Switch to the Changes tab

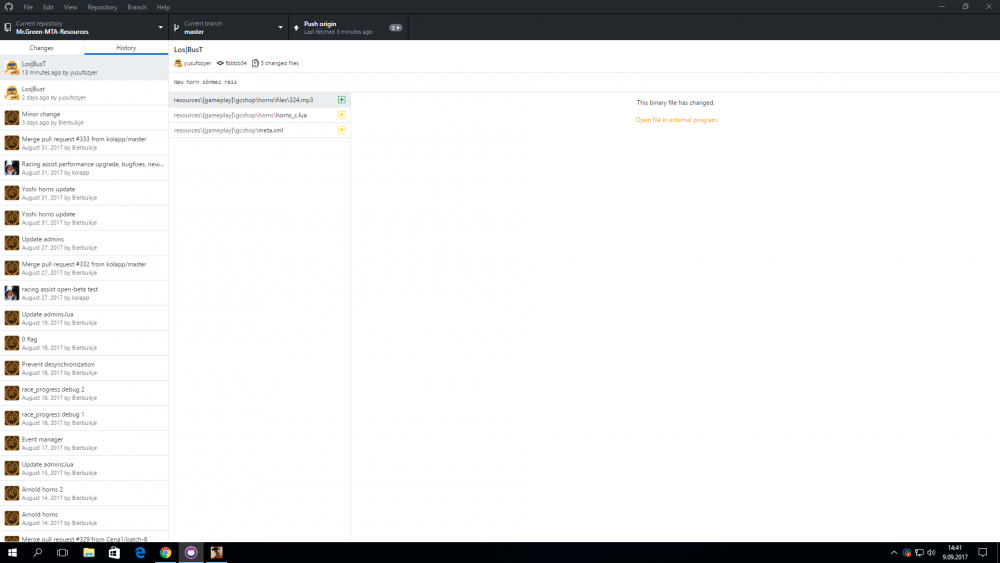[42, 48]
